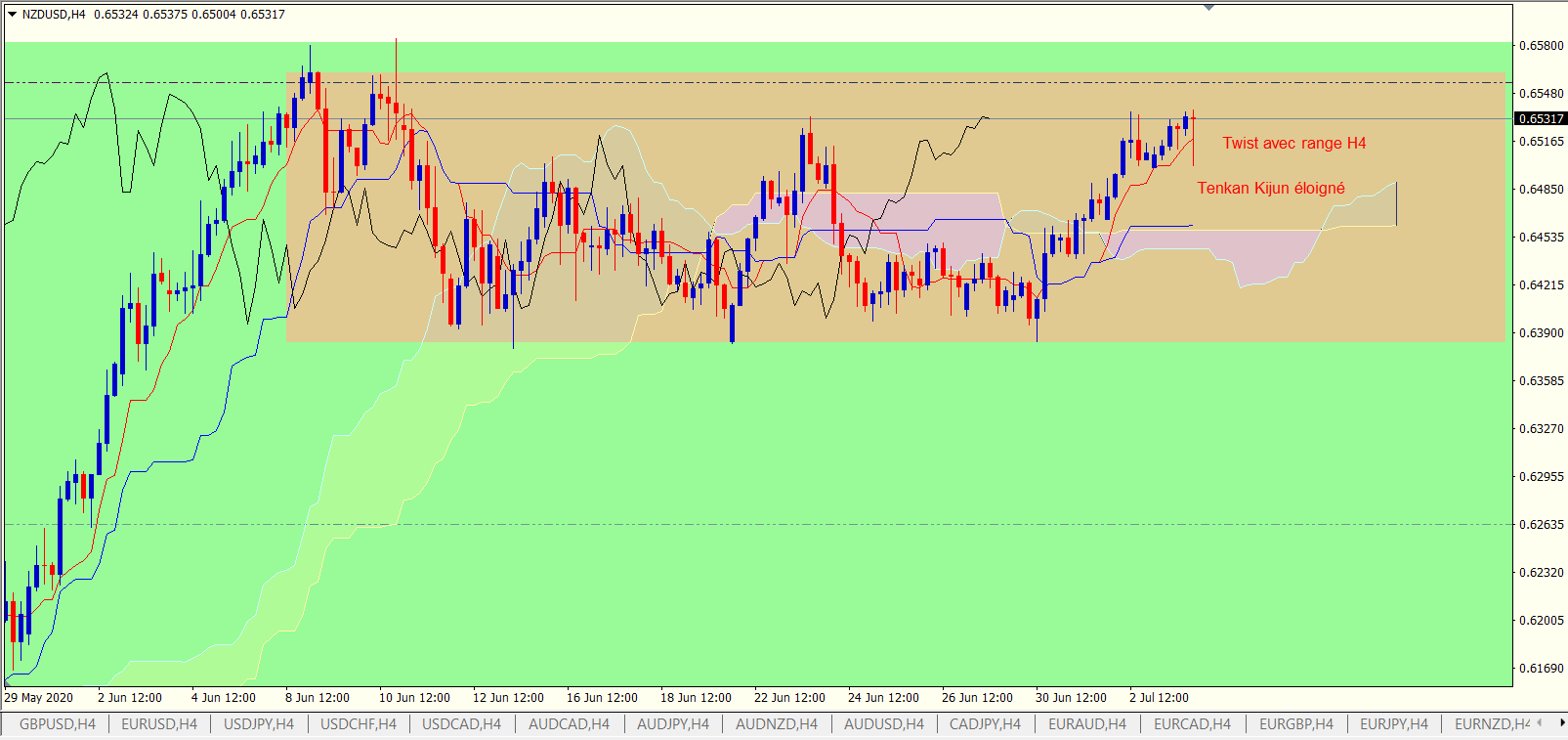Open the EURAUD,H4 tab
The width and height of the screenshot is (1568, 740).
[x=1087, y=724]
